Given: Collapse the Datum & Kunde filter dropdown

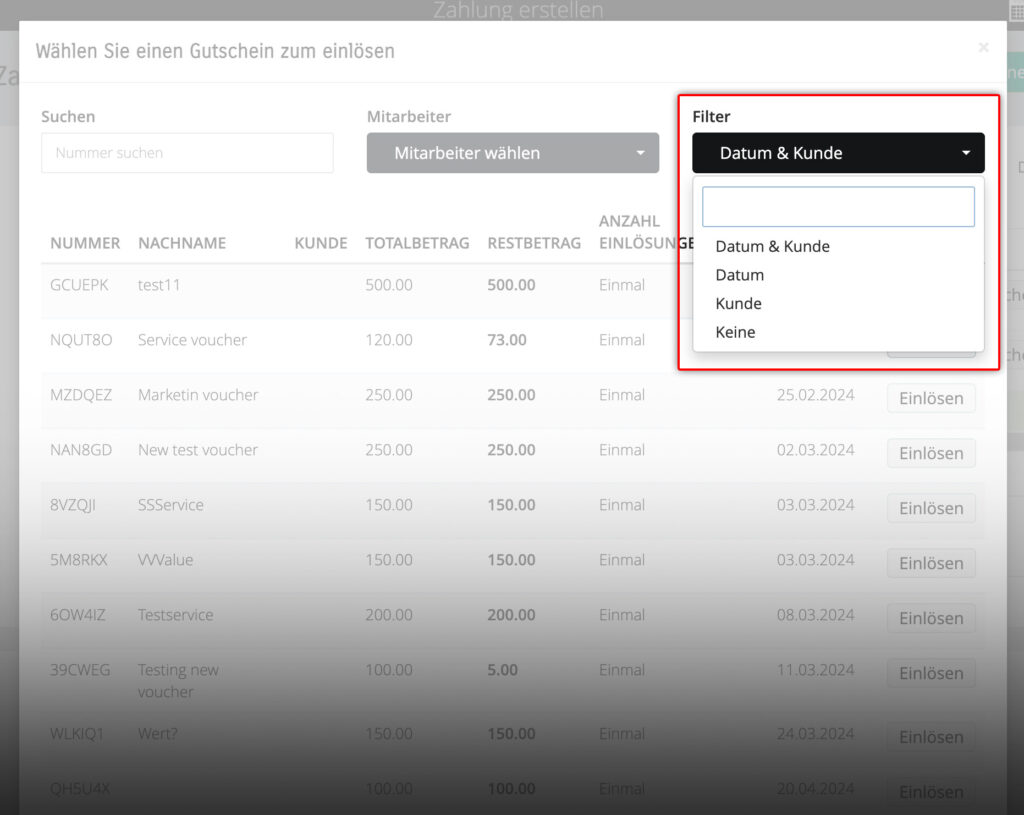Looking at the screenshot, I should pyautogui.click(x=837, y=153).
